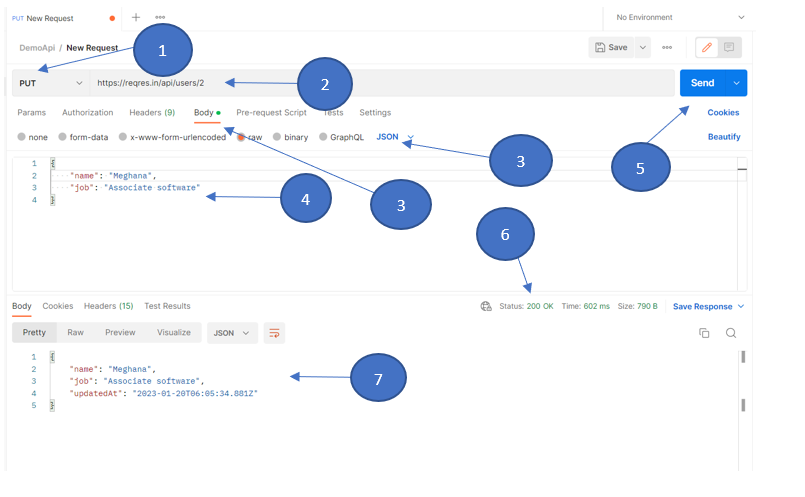
Task: Send the request
Action: pos(702,83)
